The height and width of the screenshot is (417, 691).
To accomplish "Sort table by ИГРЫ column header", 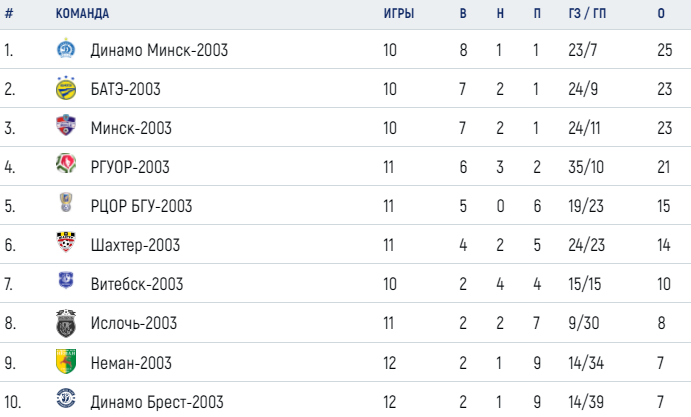I will pos(399,14).
